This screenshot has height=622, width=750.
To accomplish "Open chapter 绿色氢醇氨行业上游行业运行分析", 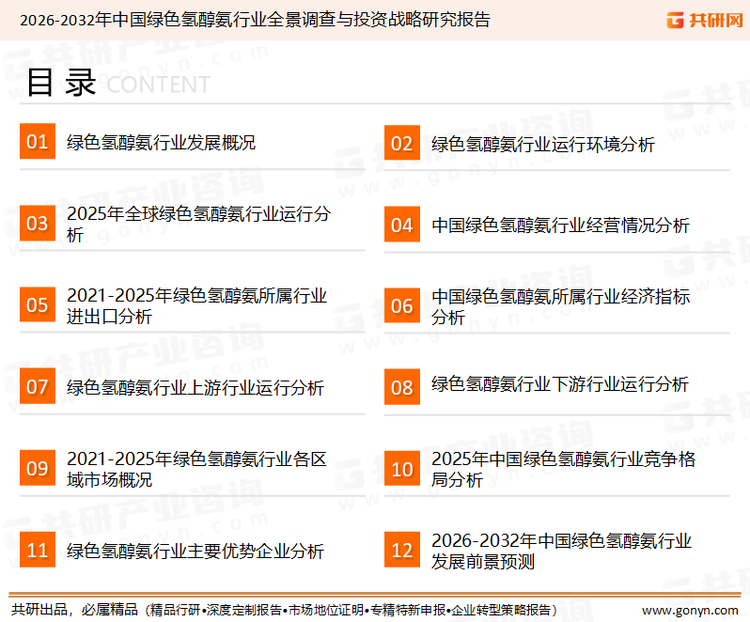I will click(x=195, y=388).
